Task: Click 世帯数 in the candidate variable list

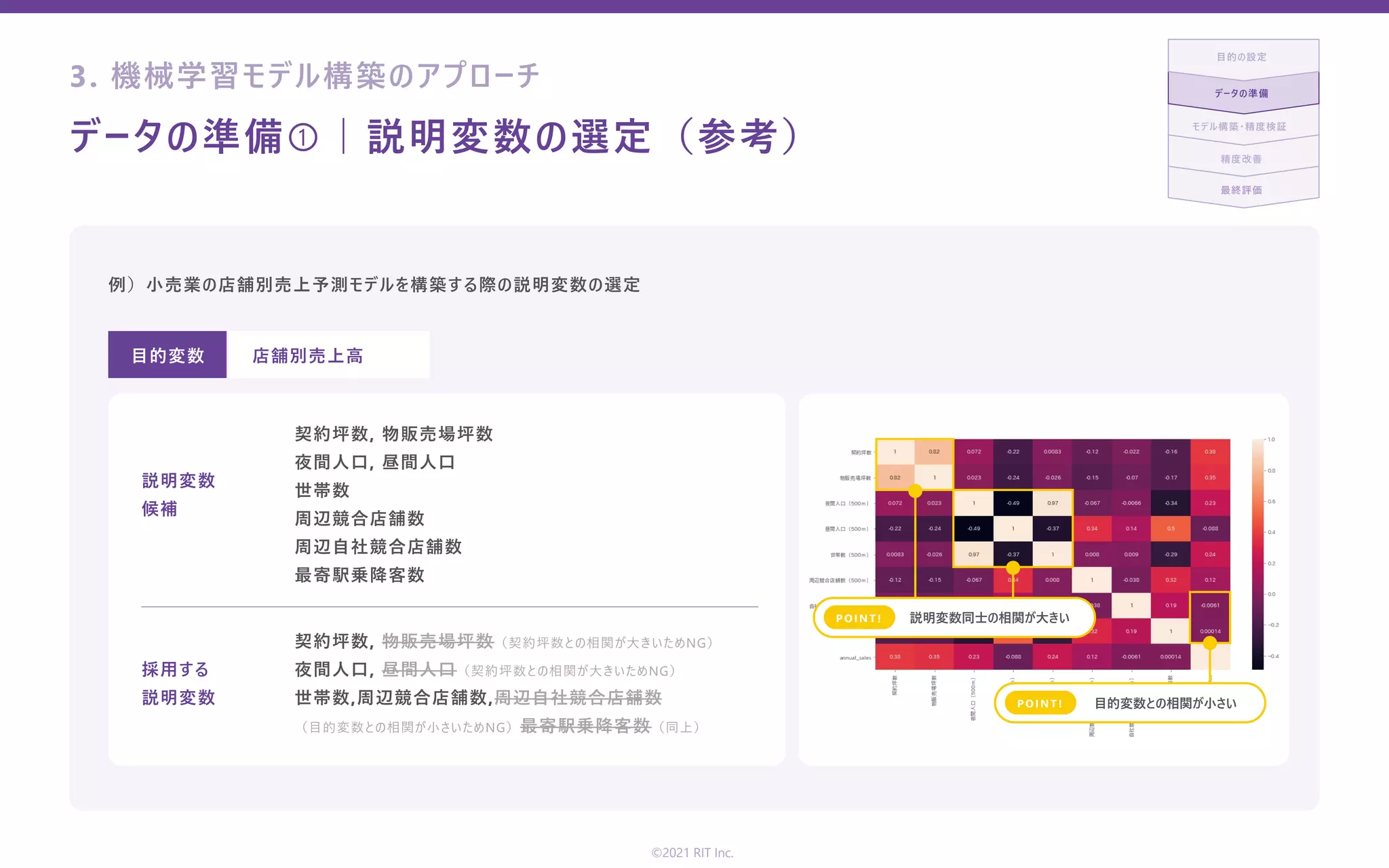Action: coord(322,490)
